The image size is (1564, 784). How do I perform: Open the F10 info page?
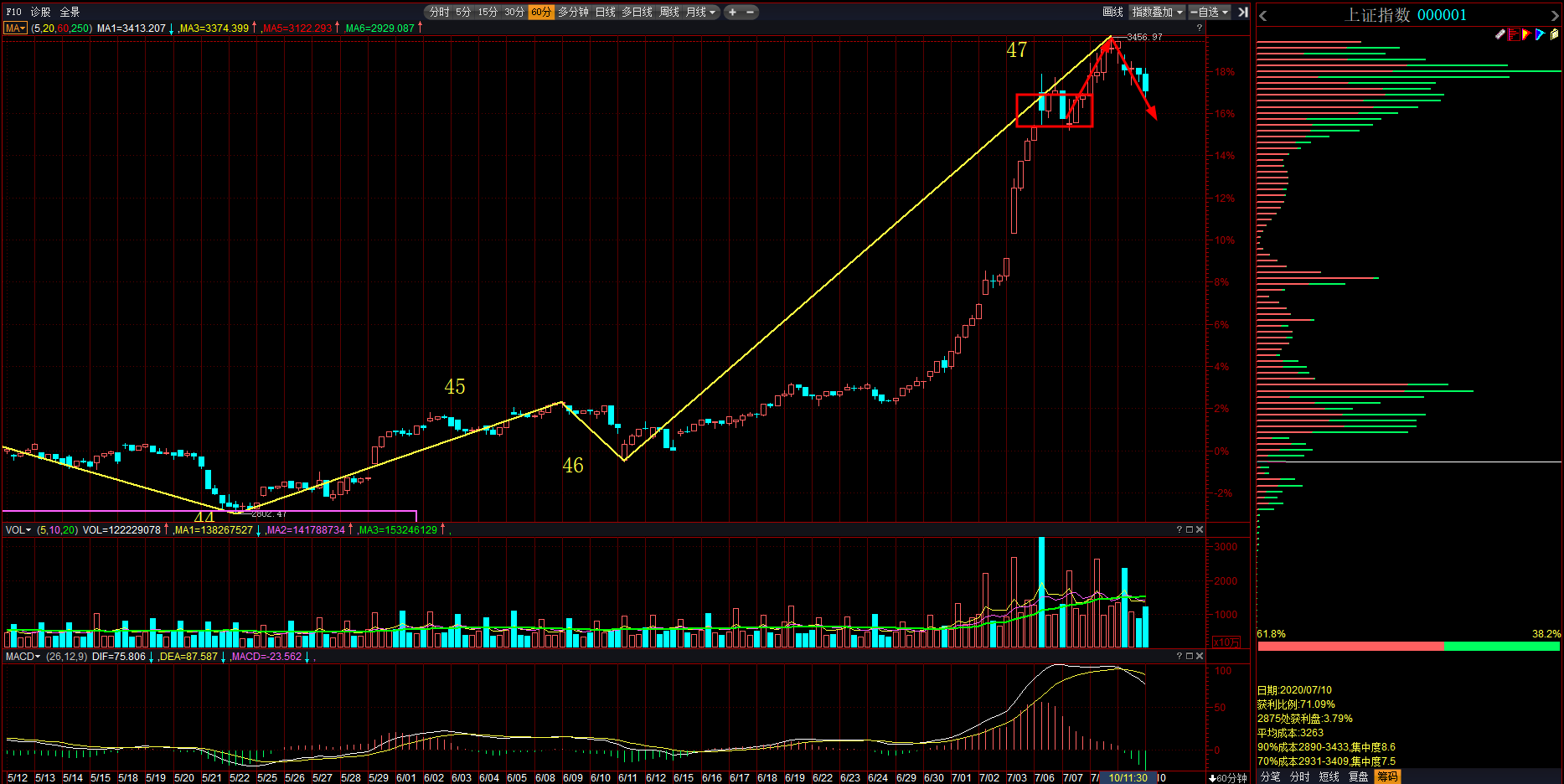coord(13,12)
